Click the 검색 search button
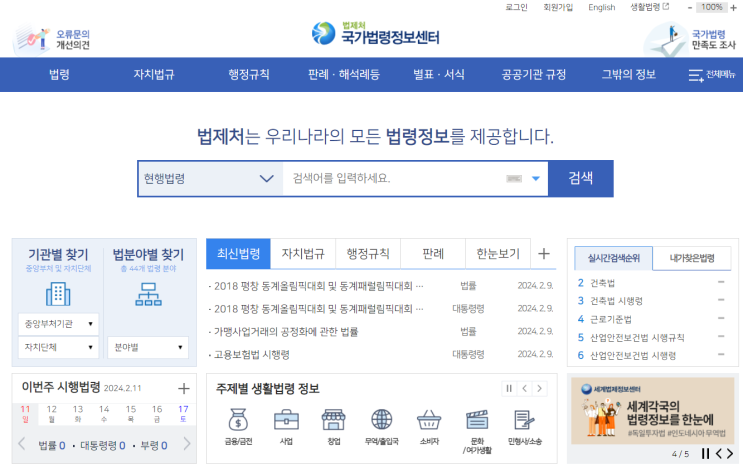The image size is (743, 470). tap(581, 179)
